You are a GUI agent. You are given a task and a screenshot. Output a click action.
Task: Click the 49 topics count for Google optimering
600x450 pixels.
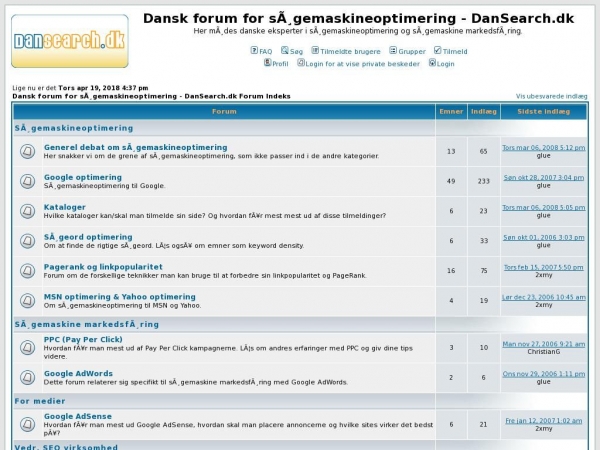click(451, 181)
